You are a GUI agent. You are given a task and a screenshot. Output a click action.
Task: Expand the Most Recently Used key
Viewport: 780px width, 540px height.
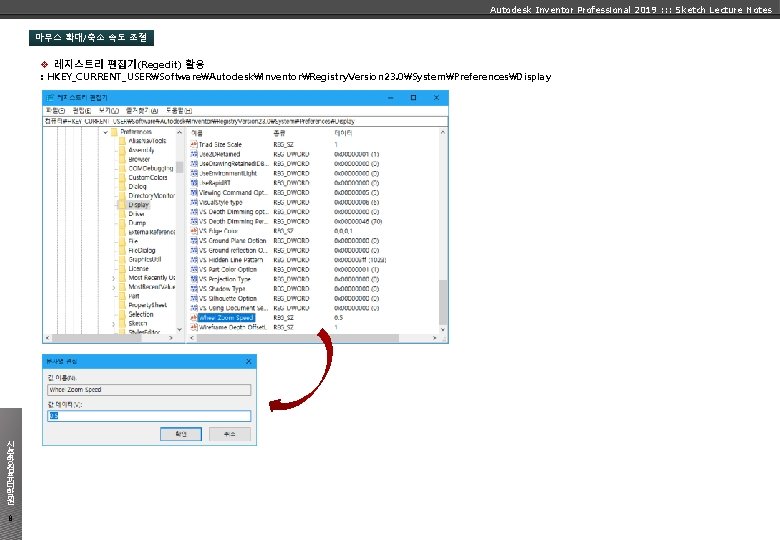[113, 278]
